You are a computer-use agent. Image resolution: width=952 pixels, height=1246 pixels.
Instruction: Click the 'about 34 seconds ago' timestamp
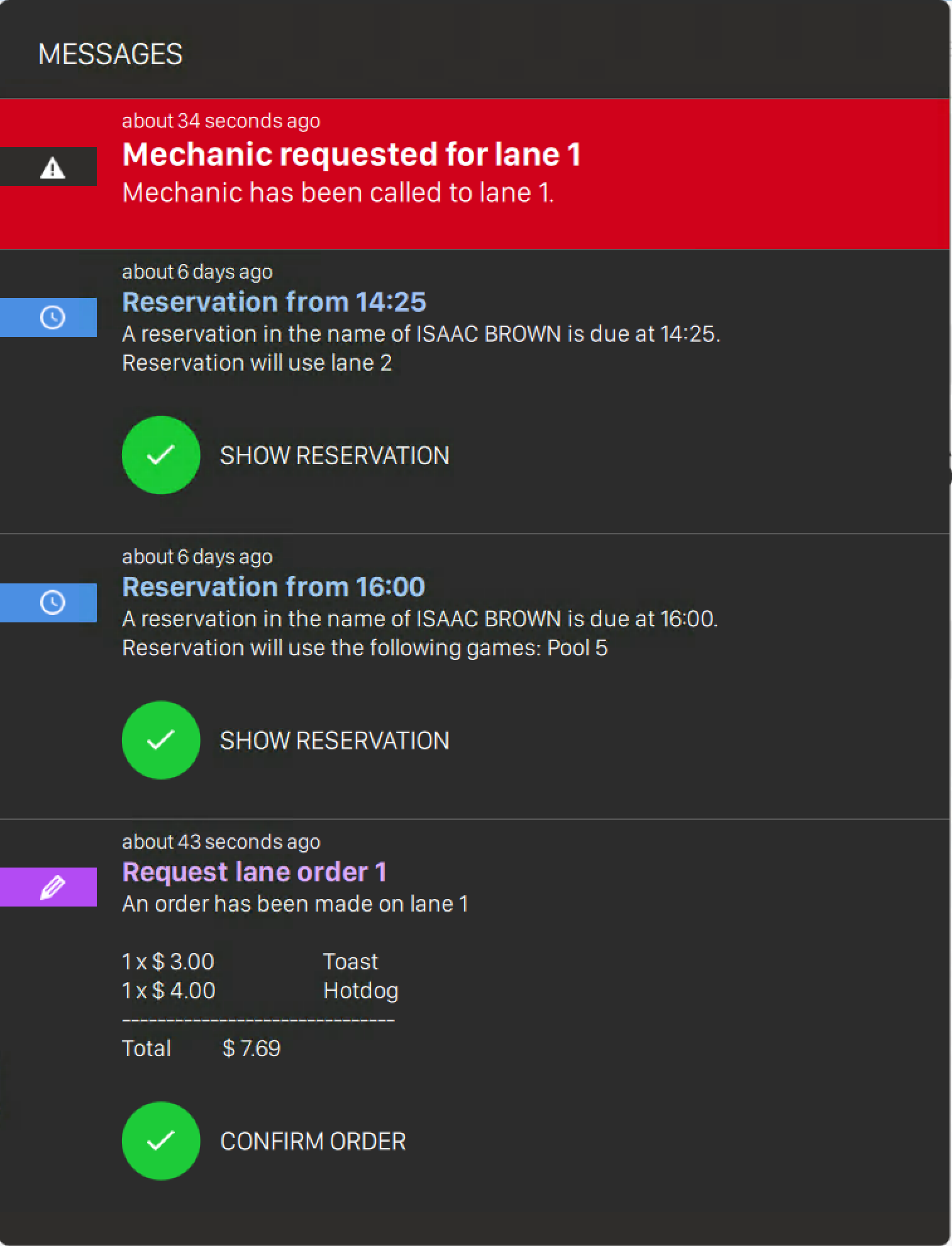(221, 121)
